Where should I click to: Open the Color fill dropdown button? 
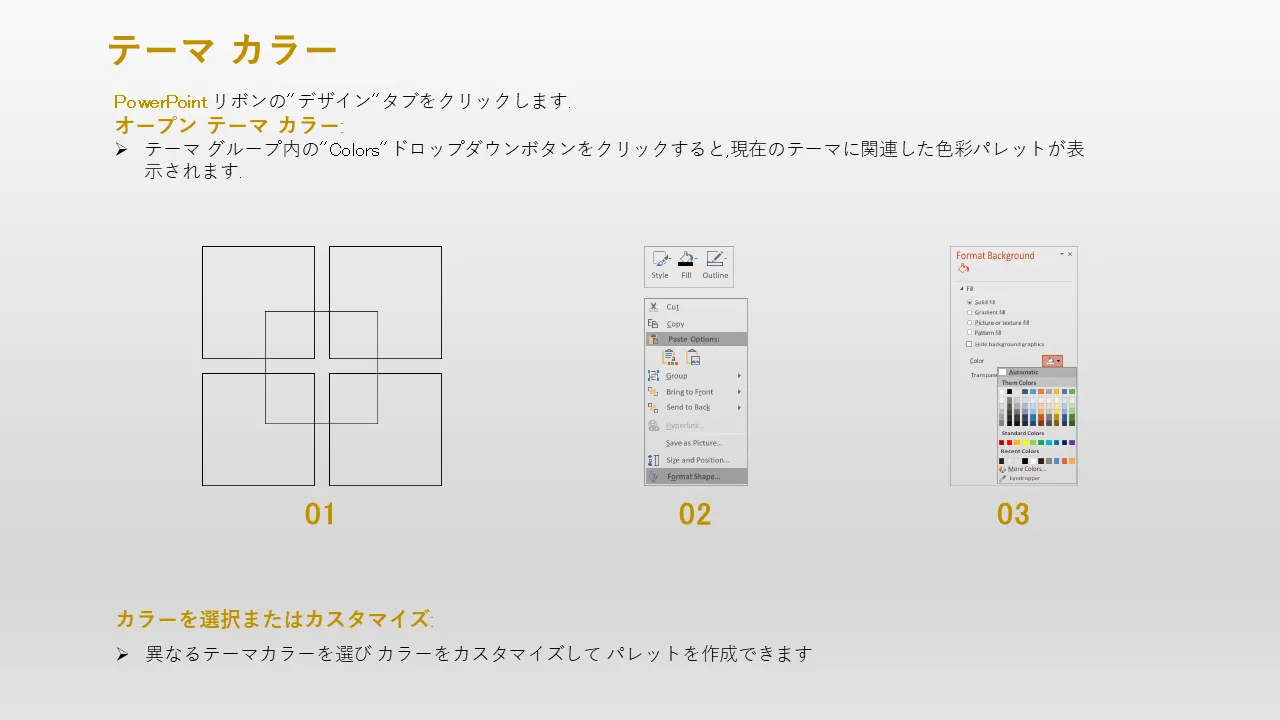coord(1052,361)
